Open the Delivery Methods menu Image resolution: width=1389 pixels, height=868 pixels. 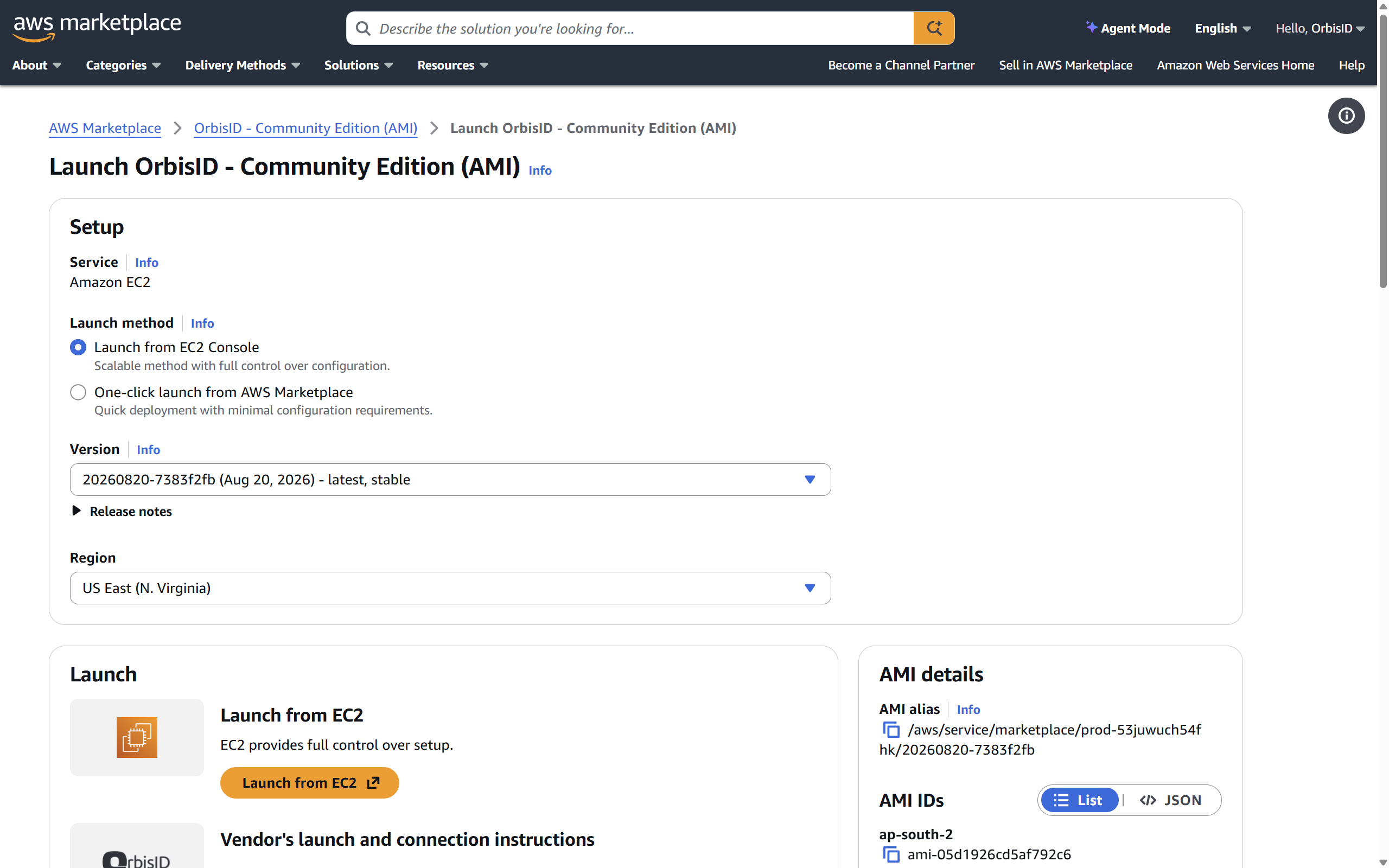[x=242, y=65]
